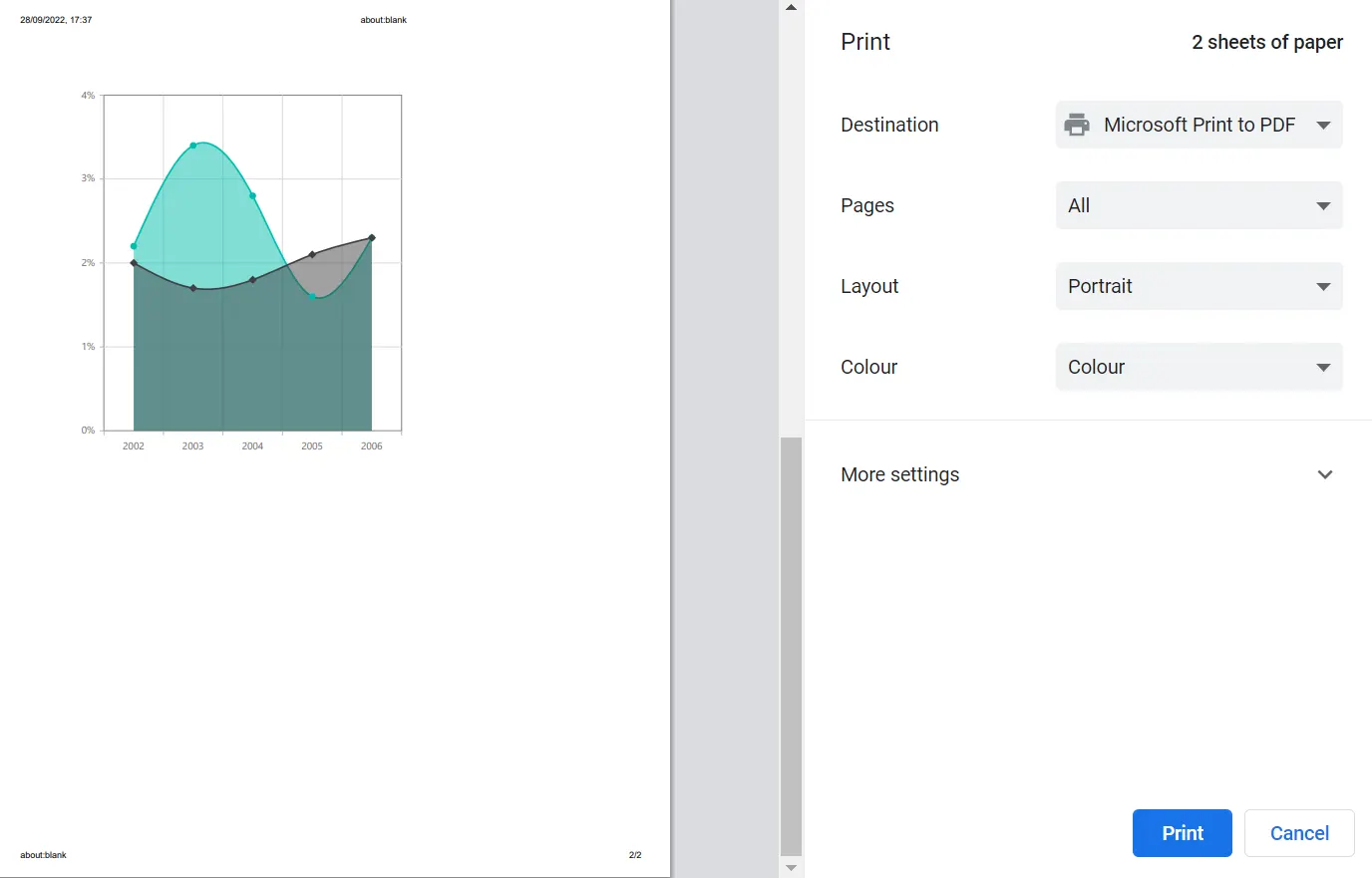Click the '2002' x-axis label
The height and width of the screenshot is (878, 1372).
[x=134, y=446]
